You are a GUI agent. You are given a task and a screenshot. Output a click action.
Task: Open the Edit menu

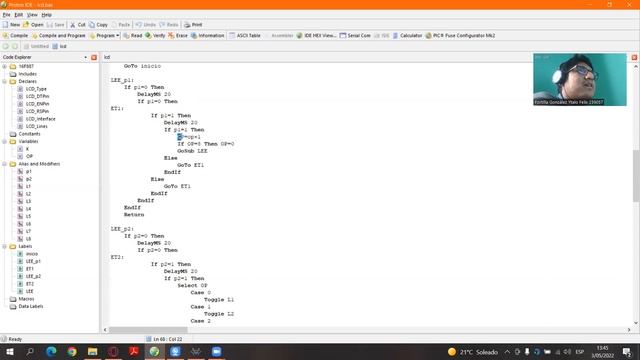click(19, 15)
